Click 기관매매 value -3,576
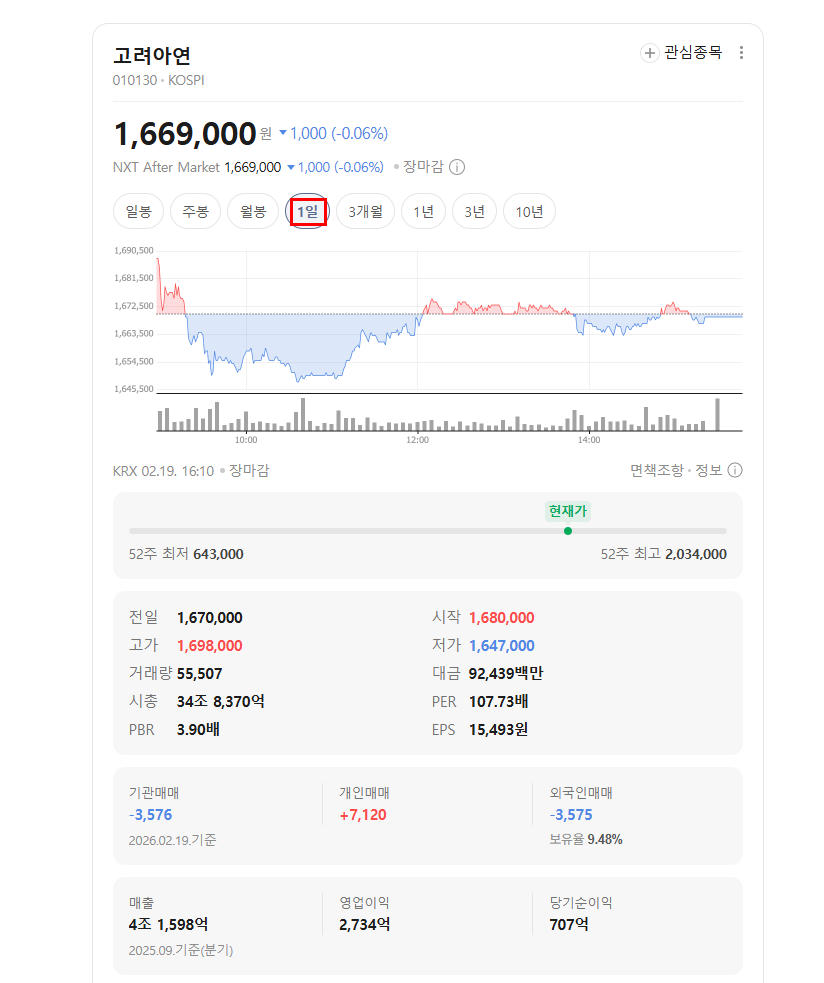This screenshot has height=983, width=824. tap(151, 815)
